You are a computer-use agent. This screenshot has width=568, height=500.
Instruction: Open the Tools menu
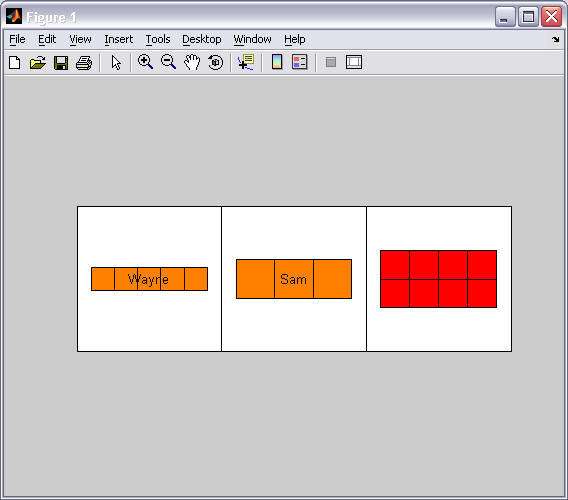158,39
